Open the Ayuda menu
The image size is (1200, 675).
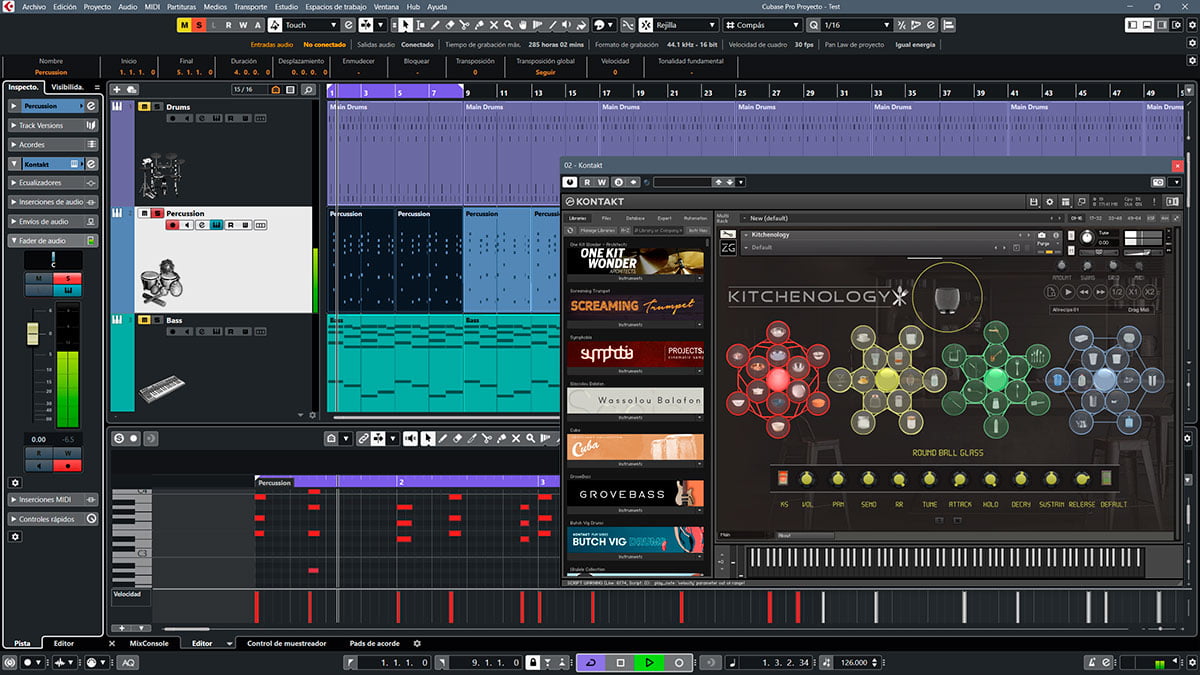pyautogui.click(x=437, y=6)
